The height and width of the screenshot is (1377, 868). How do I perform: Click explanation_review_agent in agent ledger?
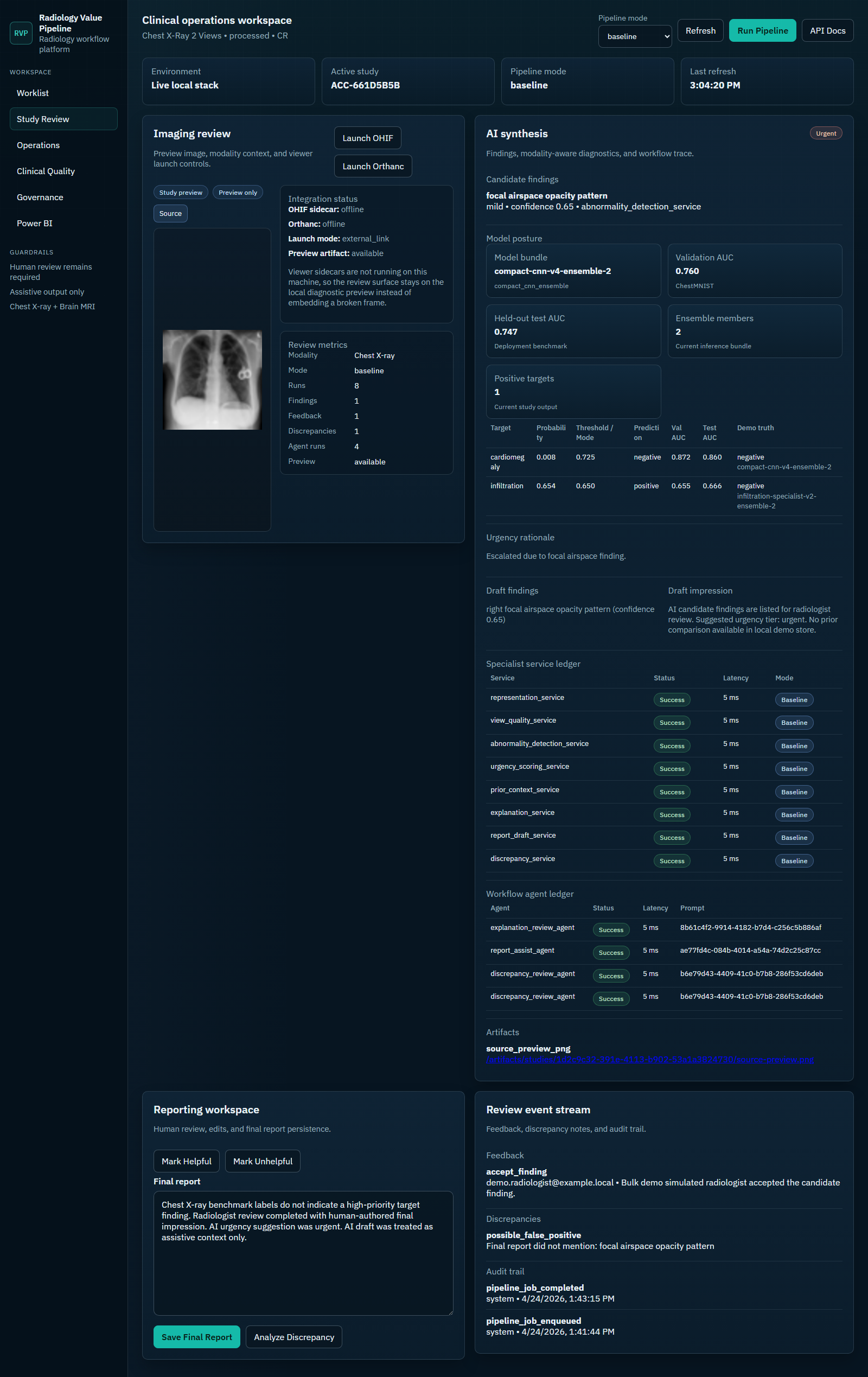point(532,928)
